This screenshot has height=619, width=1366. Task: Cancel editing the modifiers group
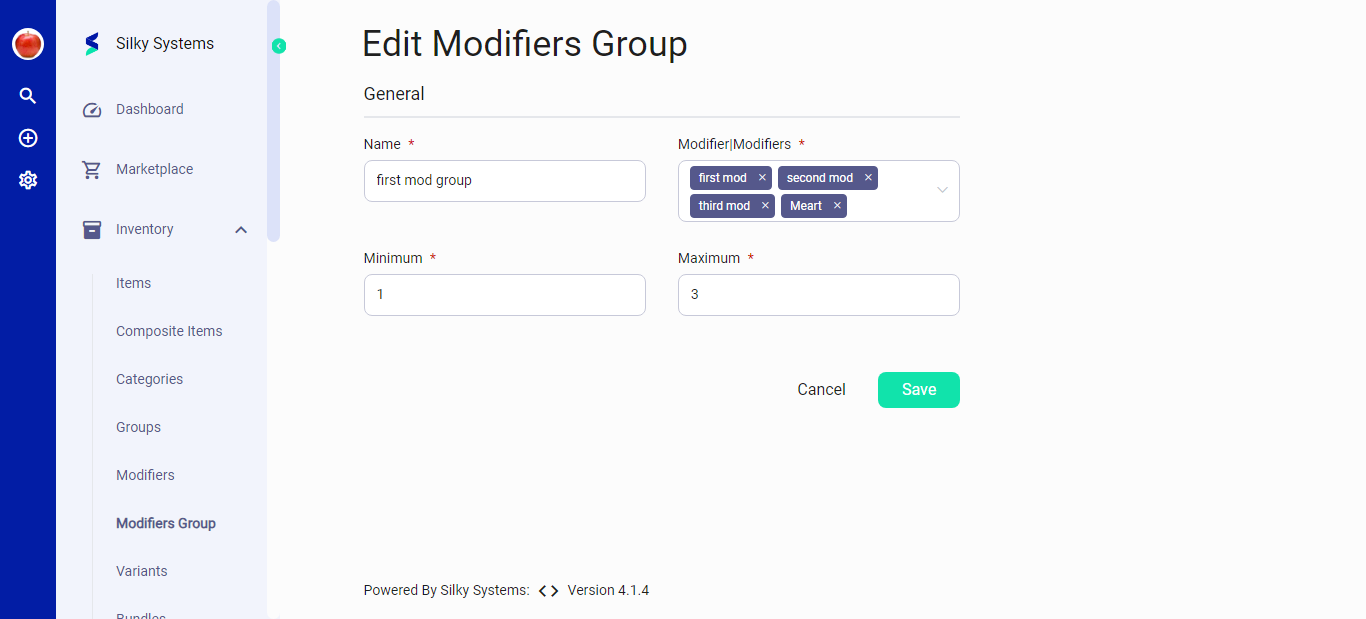coord(821,389)
